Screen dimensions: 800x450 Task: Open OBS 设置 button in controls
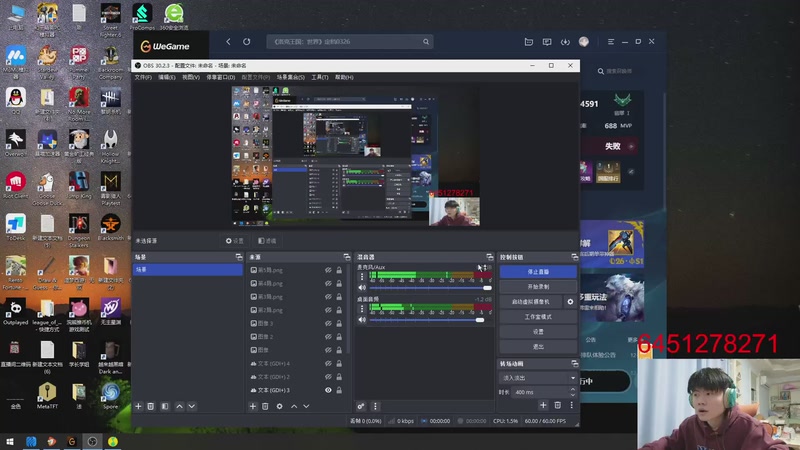coord(538,332)
